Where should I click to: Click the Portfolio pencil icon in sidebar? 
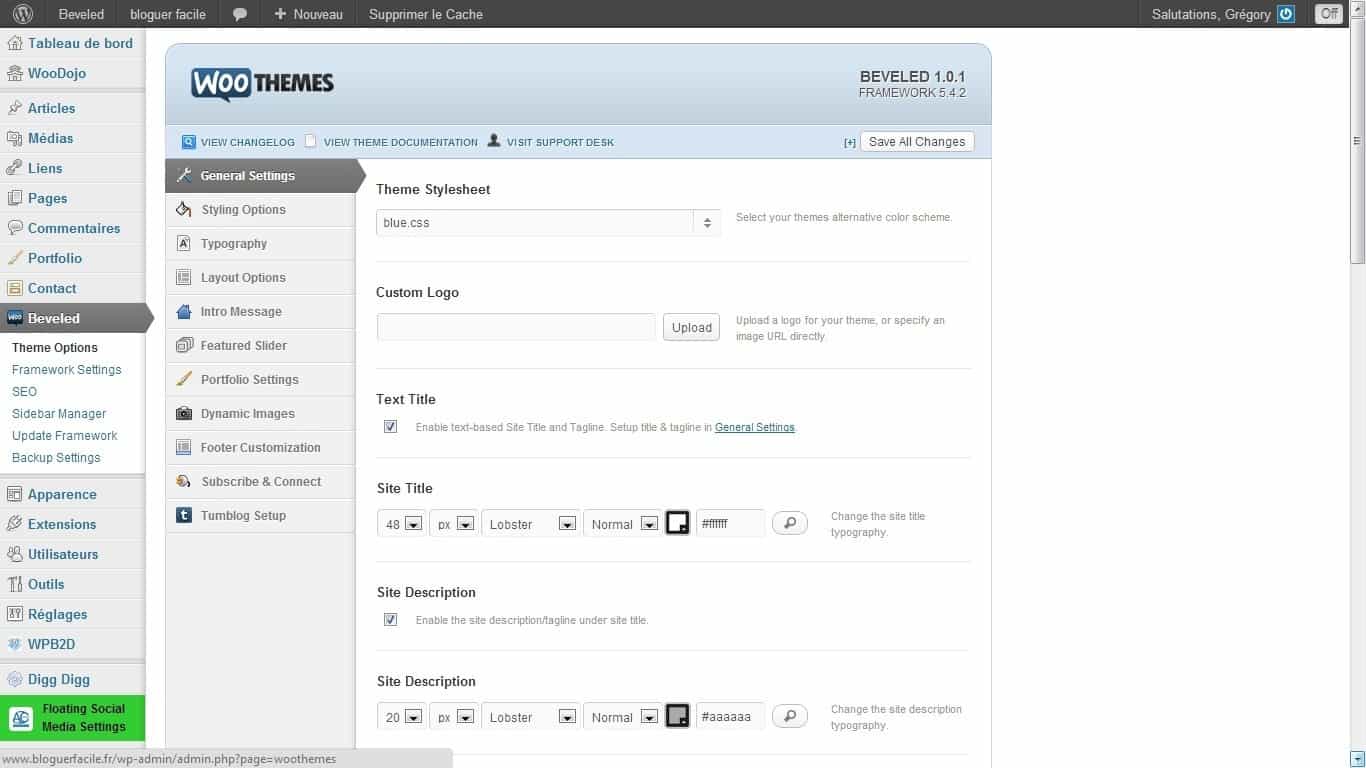pyautogui.click(x=15, y=258)
